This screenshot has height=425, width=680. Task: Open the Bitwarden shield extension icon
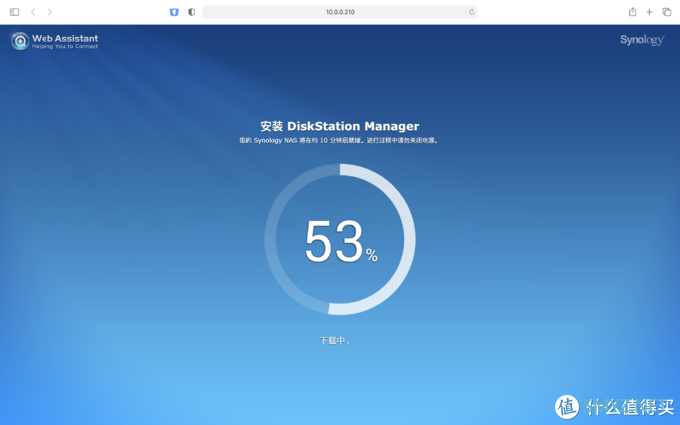coord(174,12)
